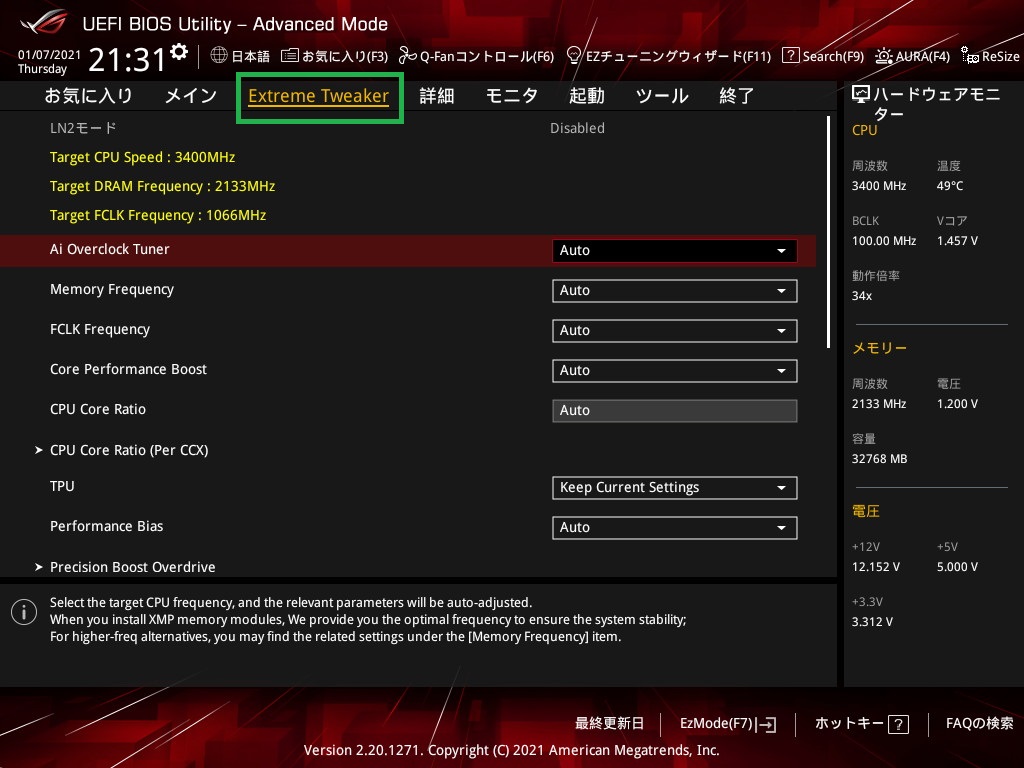This screenshot has height=768, width=1024.
Task: Click the hardware monitor icon
Action: tap(861, 95)
